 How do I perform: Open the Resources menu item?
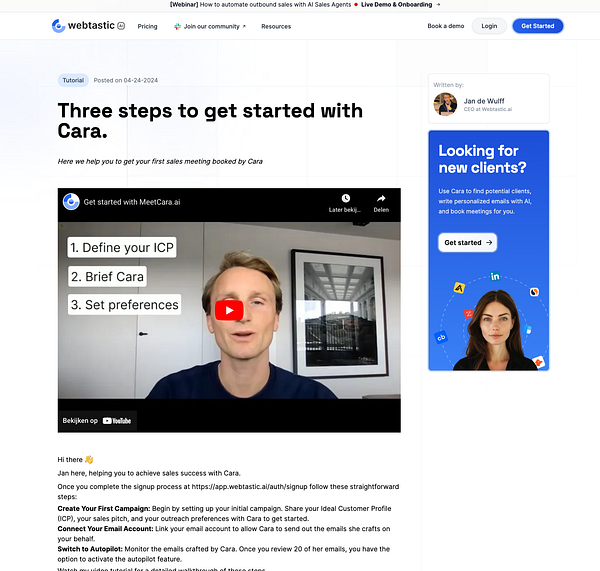[x=276, y=26]
